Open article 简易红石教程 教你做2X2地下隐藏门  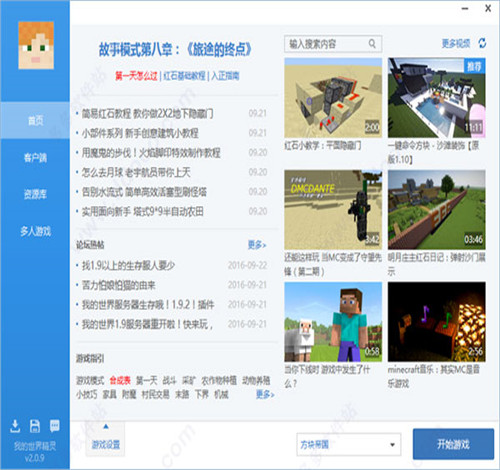148,114
